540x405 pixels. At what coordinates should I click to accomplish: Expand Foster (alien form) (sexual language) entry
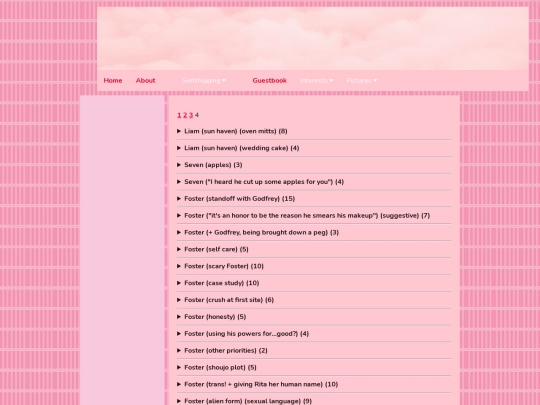click(x=314, y=401)
